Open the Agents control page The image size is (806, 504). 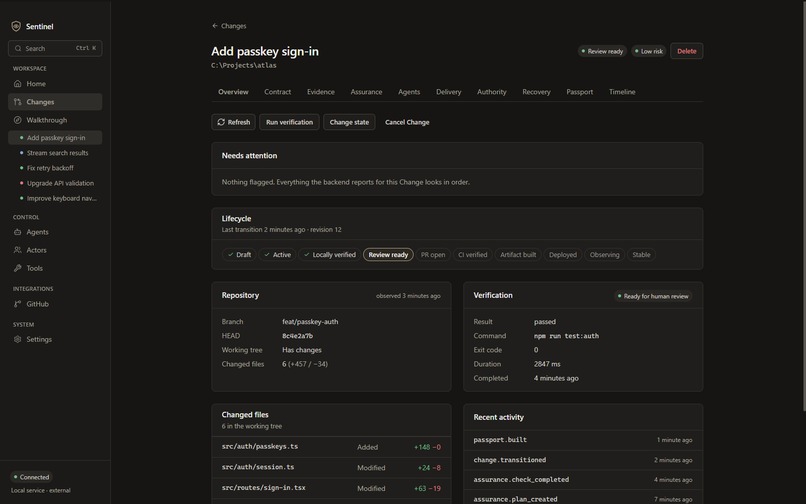[x=55, y=232]
